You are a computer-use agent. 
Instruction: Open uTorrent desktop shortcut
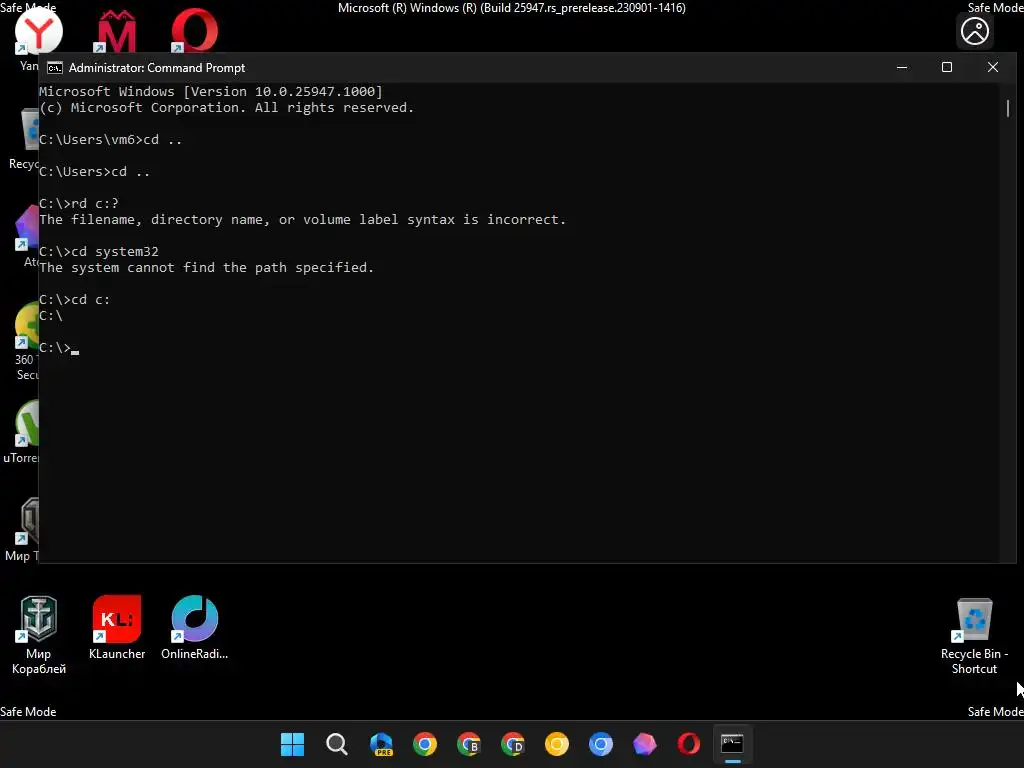click(20, 432)
